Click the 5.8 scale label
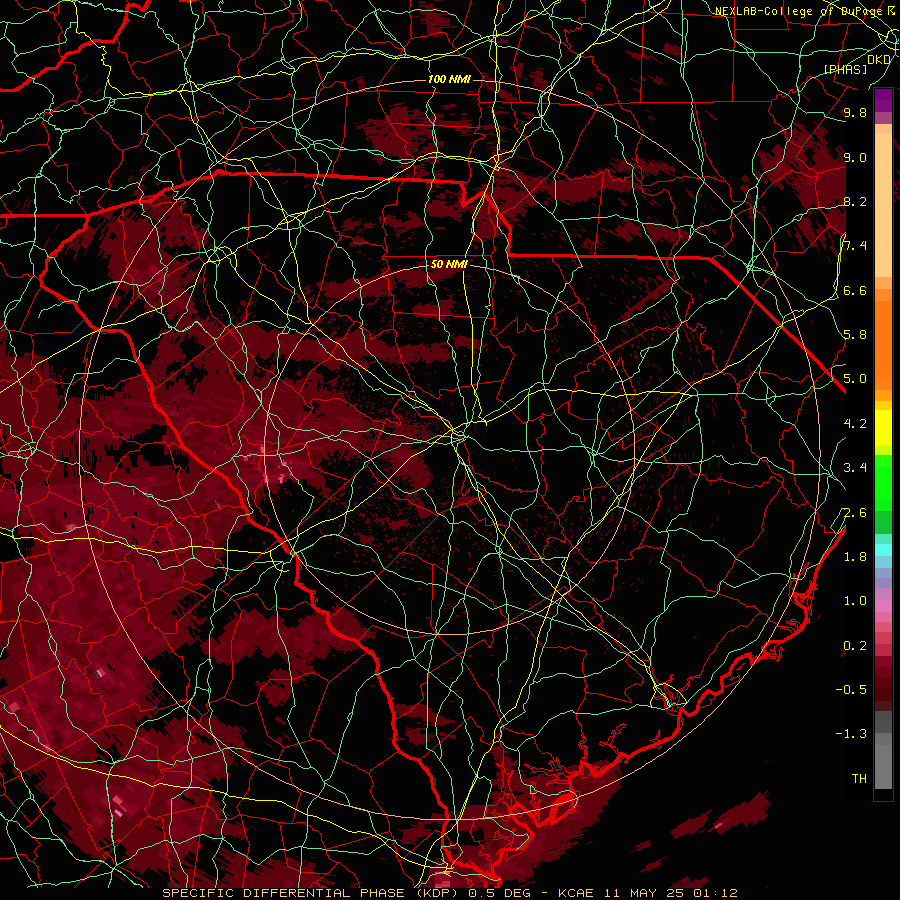The image size is (900, 900). (855, 335)
